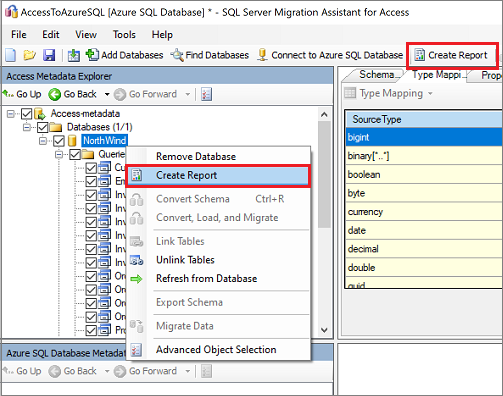
Task: Uncheck the first query checkbox starting with Cu
Action: 91,168
